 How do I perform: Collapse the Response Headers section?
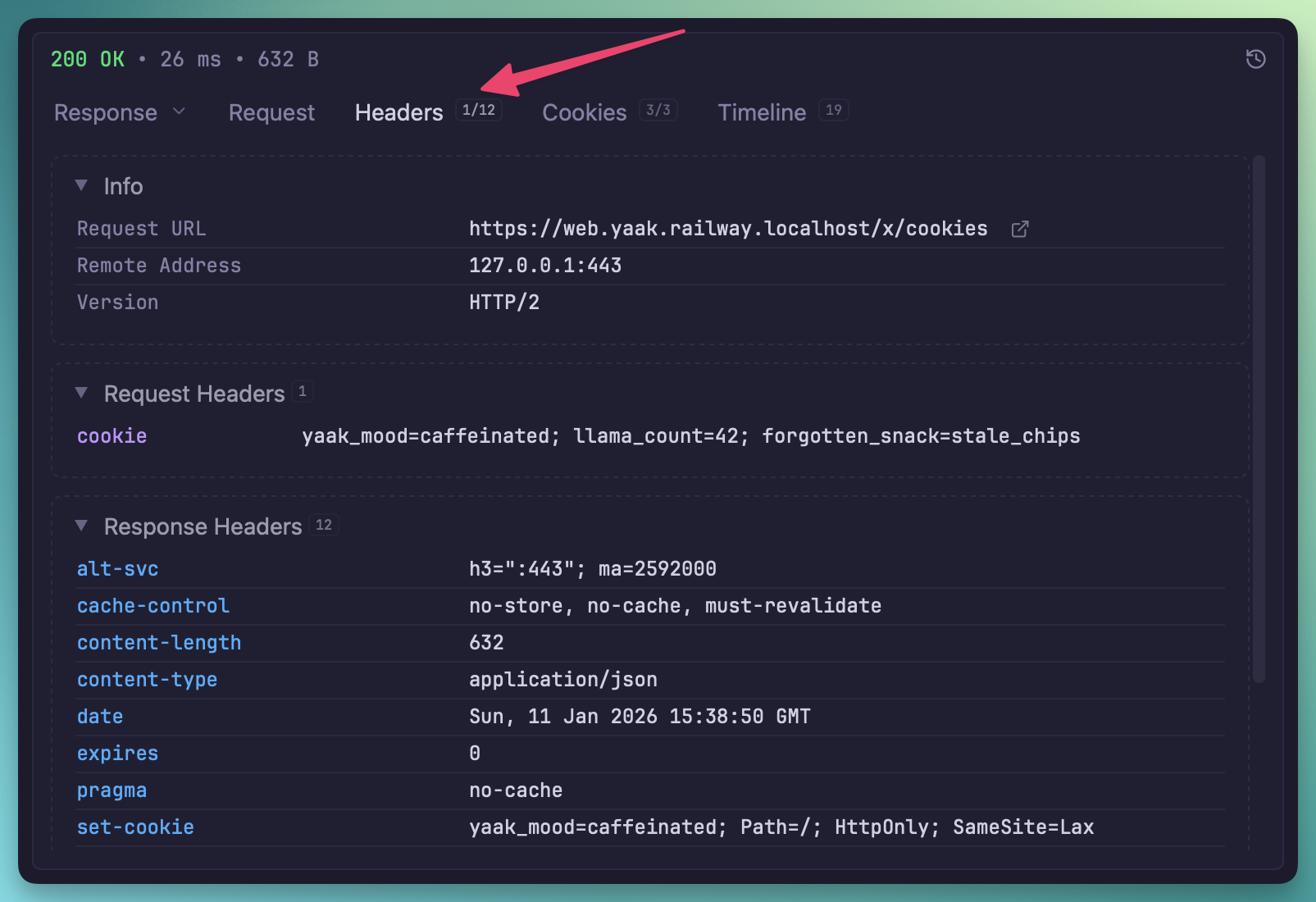[81, 526]
